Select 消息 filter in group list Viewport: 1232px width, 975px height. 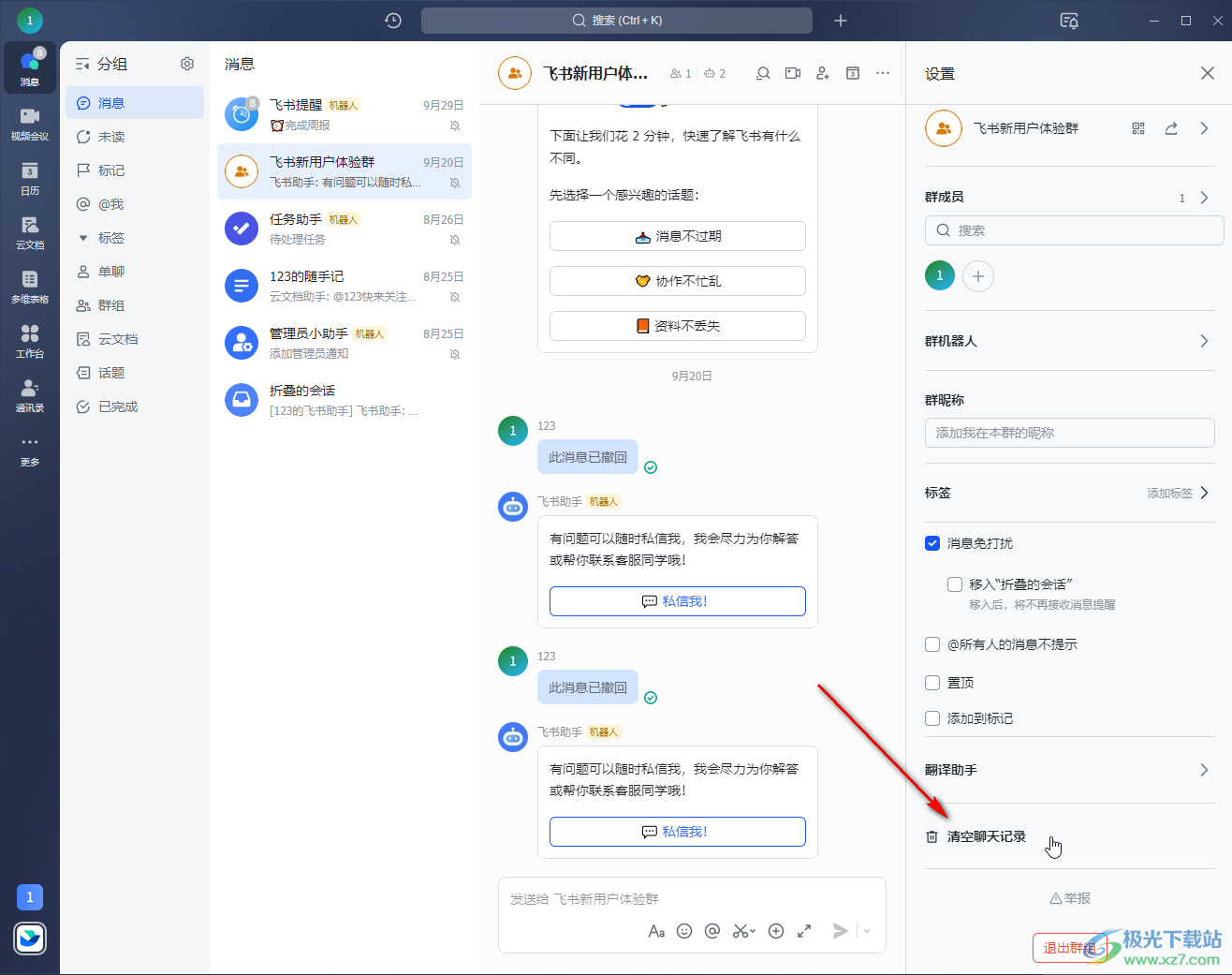(135, 103)
